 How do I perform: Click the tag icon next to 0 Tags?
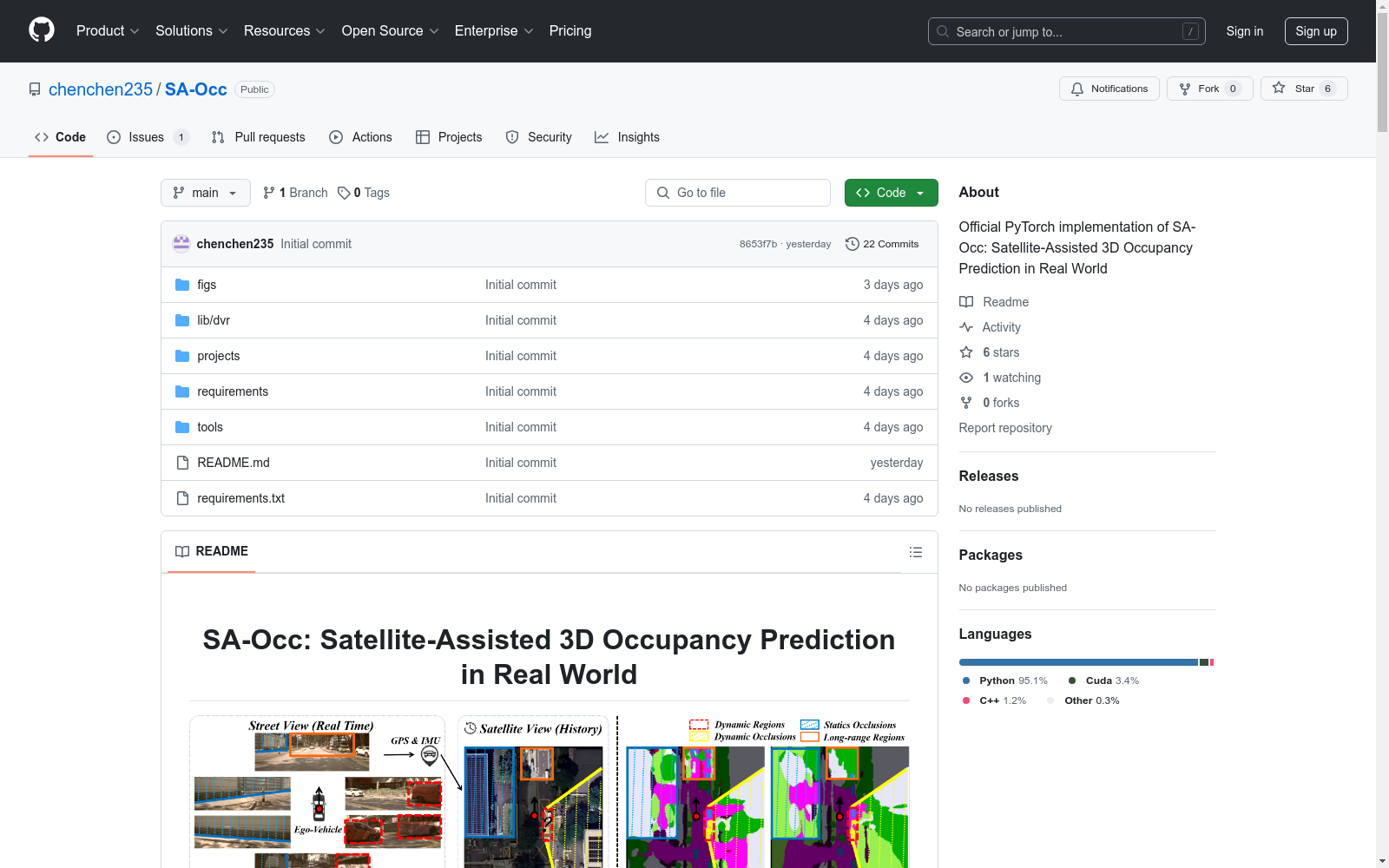click(x=344, y=193)
